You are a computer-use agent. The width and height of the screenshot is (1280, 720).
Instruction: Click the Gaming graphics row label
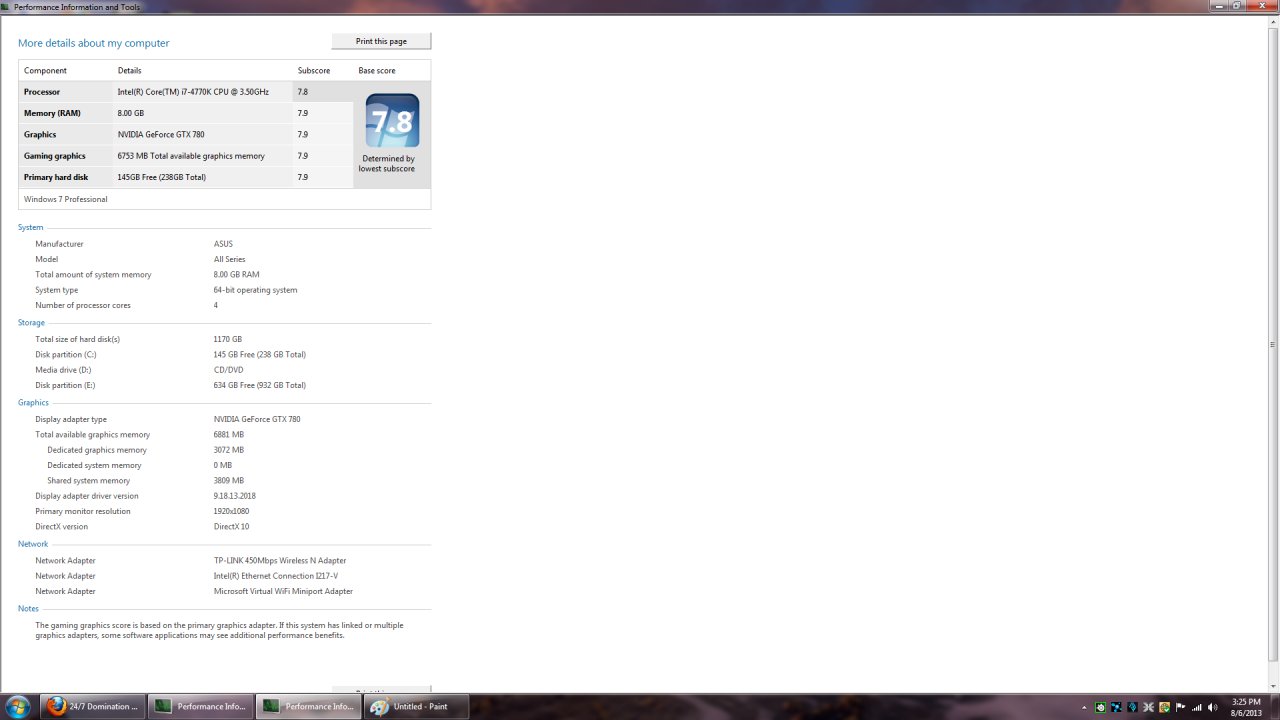pyautogui.click(x=55, y=156)
